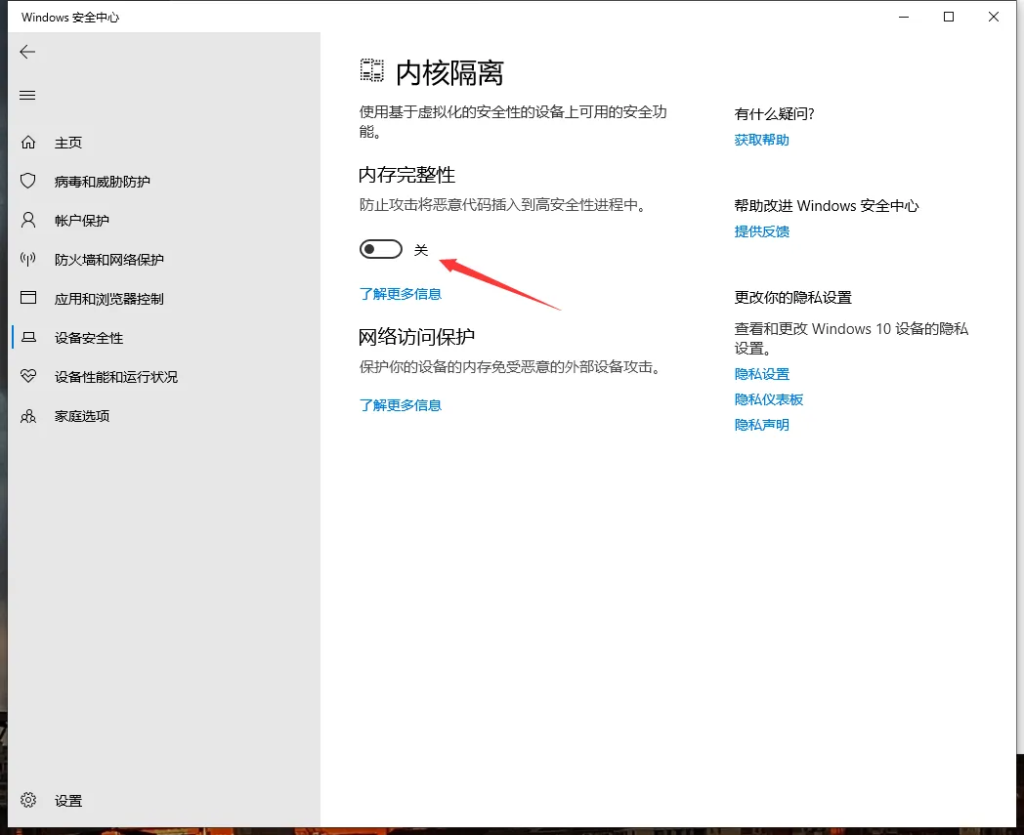Click the 内存完整性 section heading
Image resolution: width=1024 pixels, height=835 pixels.
(x=407, y=174)
